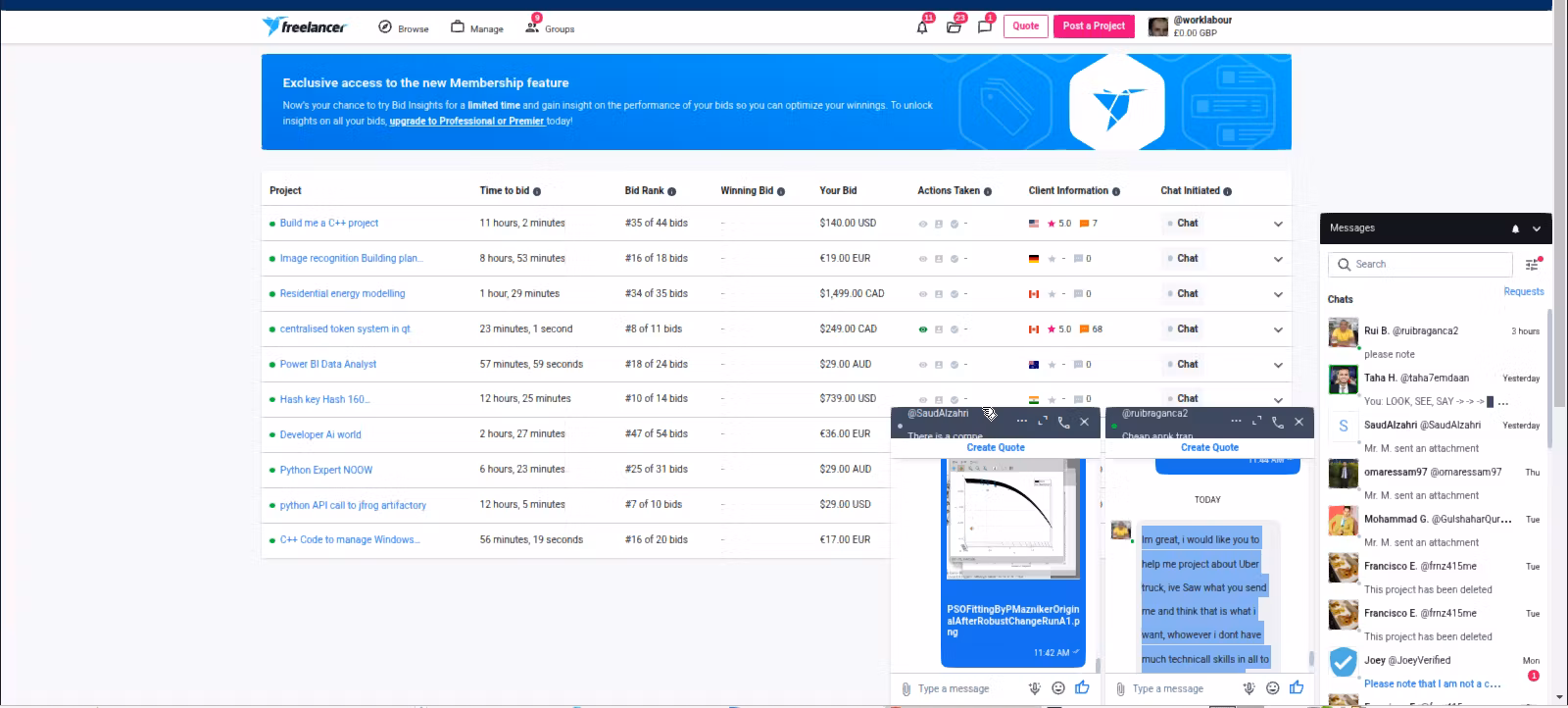The width and height of the screenshot is (1568, 708).
Task: Open the Manage menu
Action: coord(477,27)
